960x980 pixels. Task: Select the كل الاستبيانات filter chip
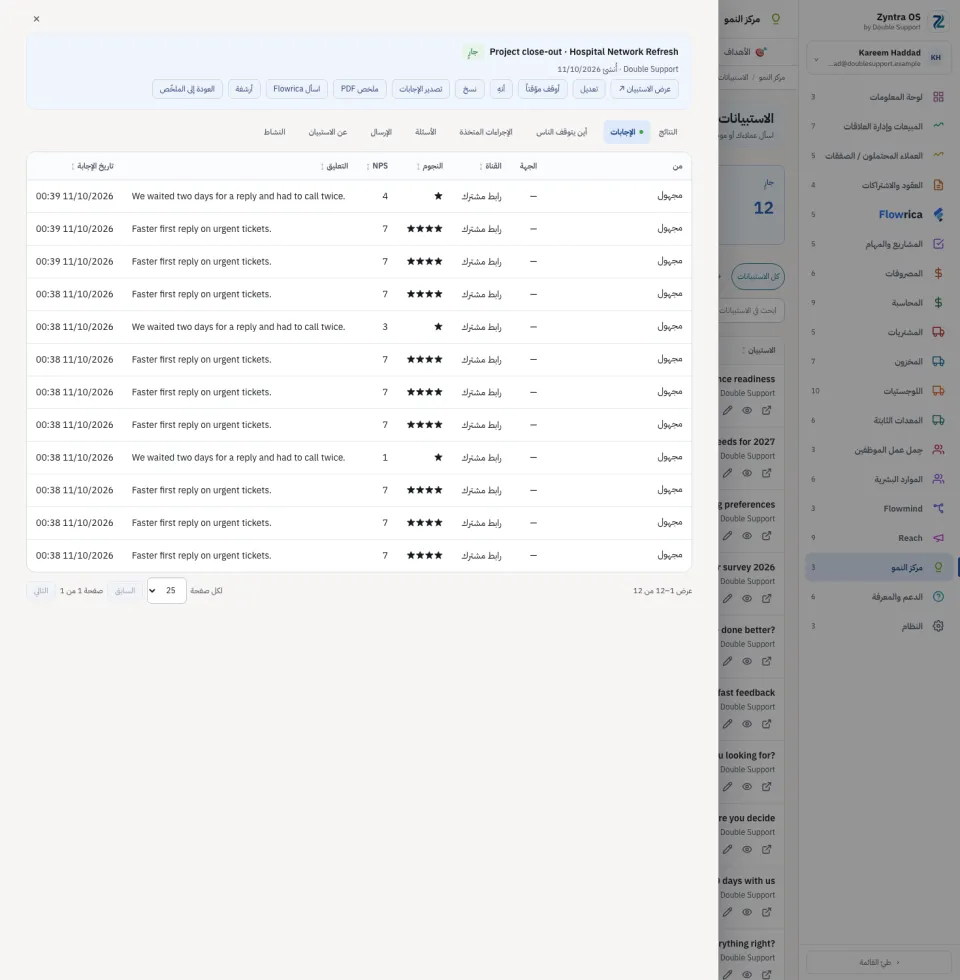(x=758, y=276)
